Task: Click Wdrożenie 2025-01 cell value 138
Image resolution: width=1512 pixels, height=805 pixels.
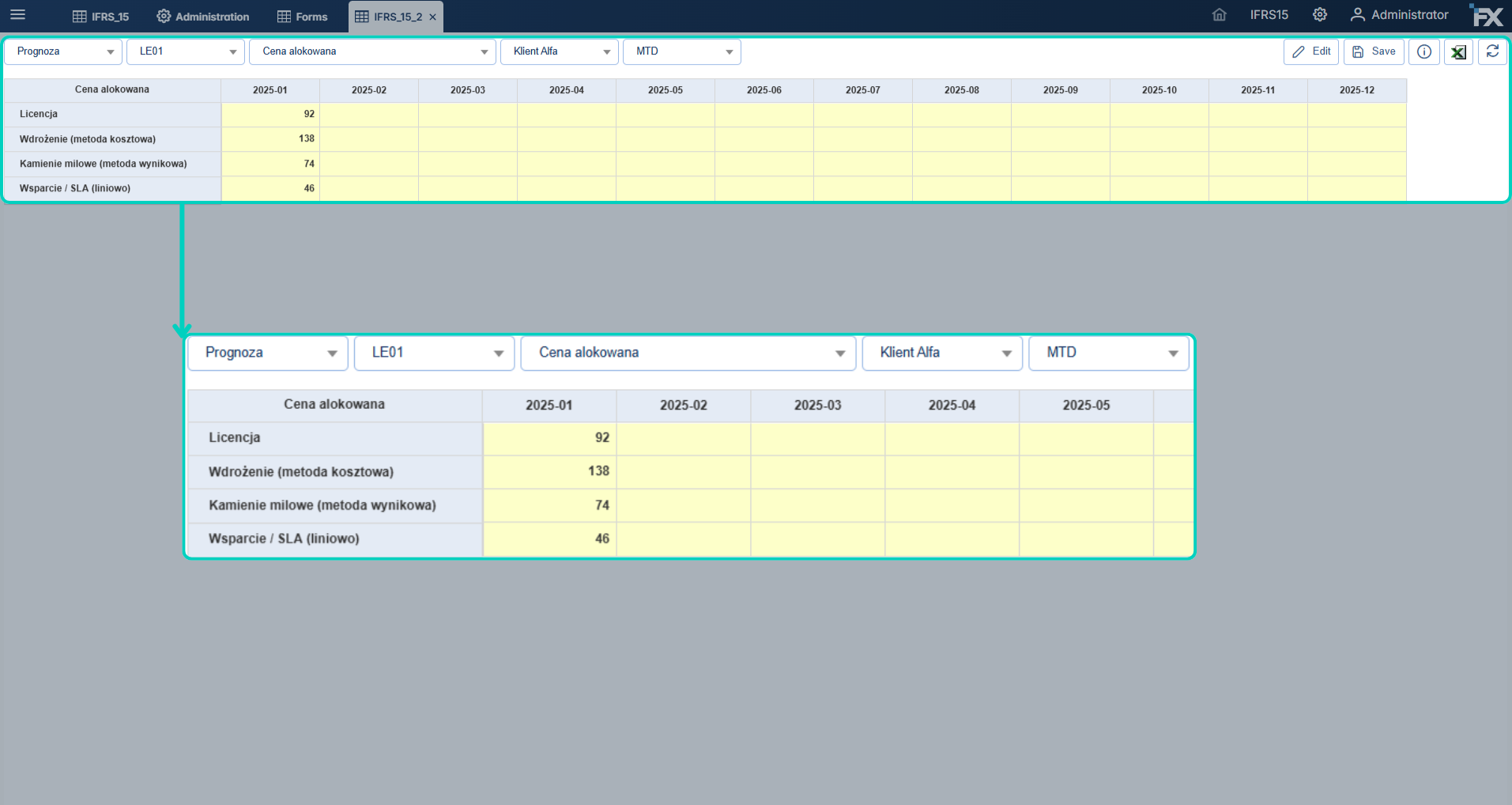Action: pos(270,139)
